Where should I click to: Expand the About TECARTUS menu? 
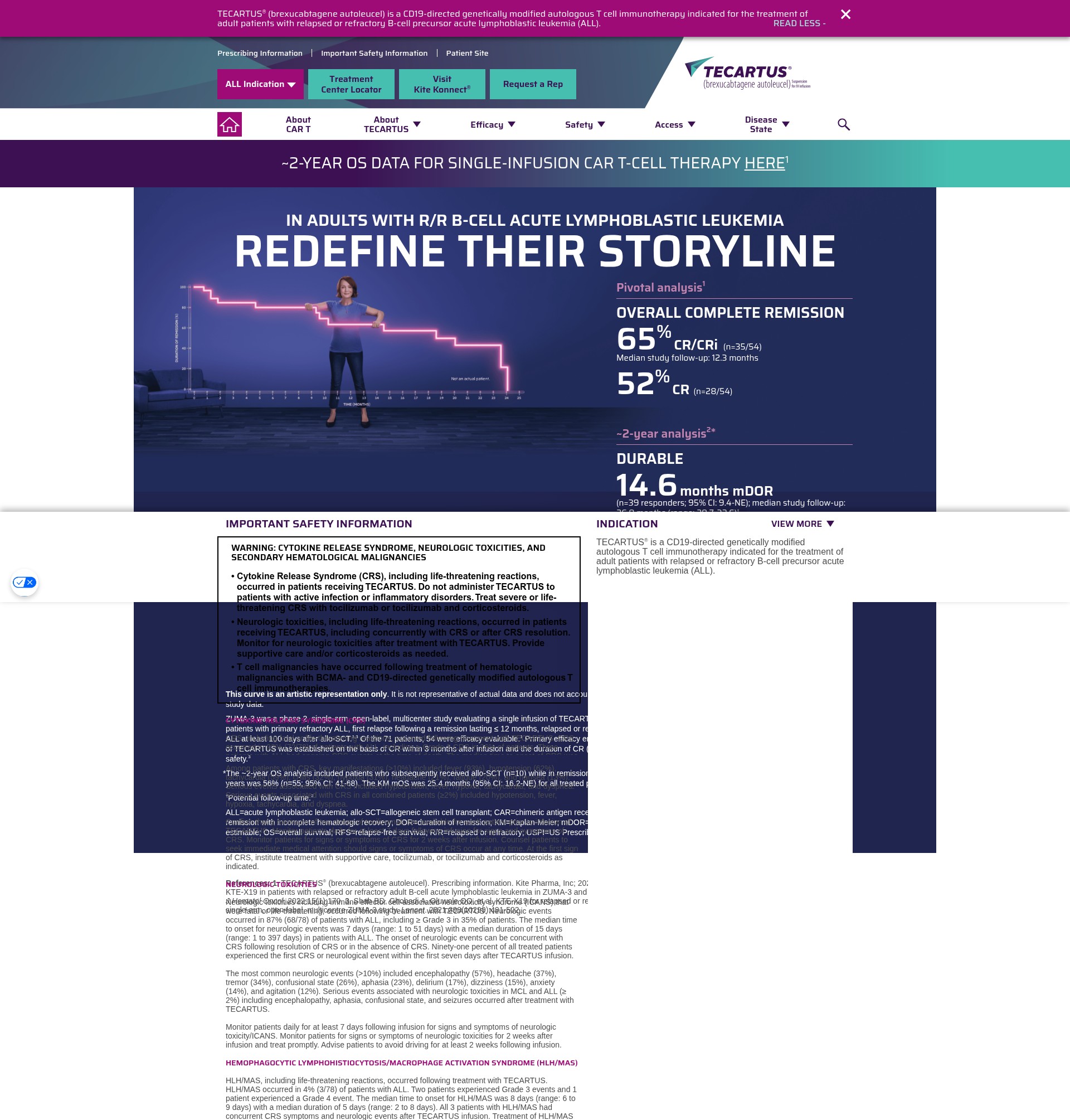[x=392, y=124]
